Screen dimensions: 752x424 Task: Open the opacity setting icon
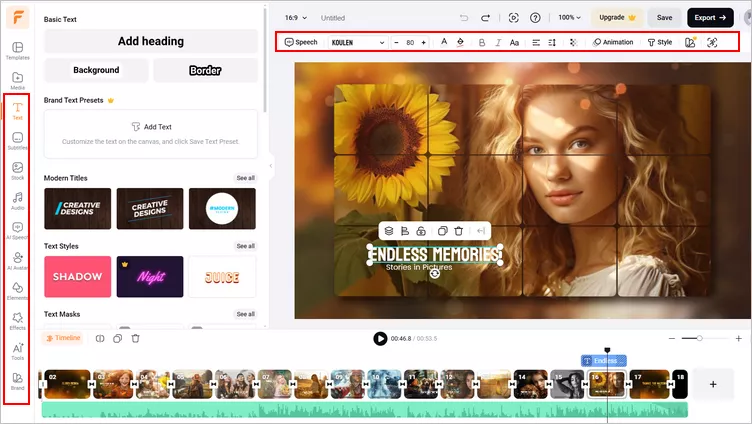(x=574, y=42)
